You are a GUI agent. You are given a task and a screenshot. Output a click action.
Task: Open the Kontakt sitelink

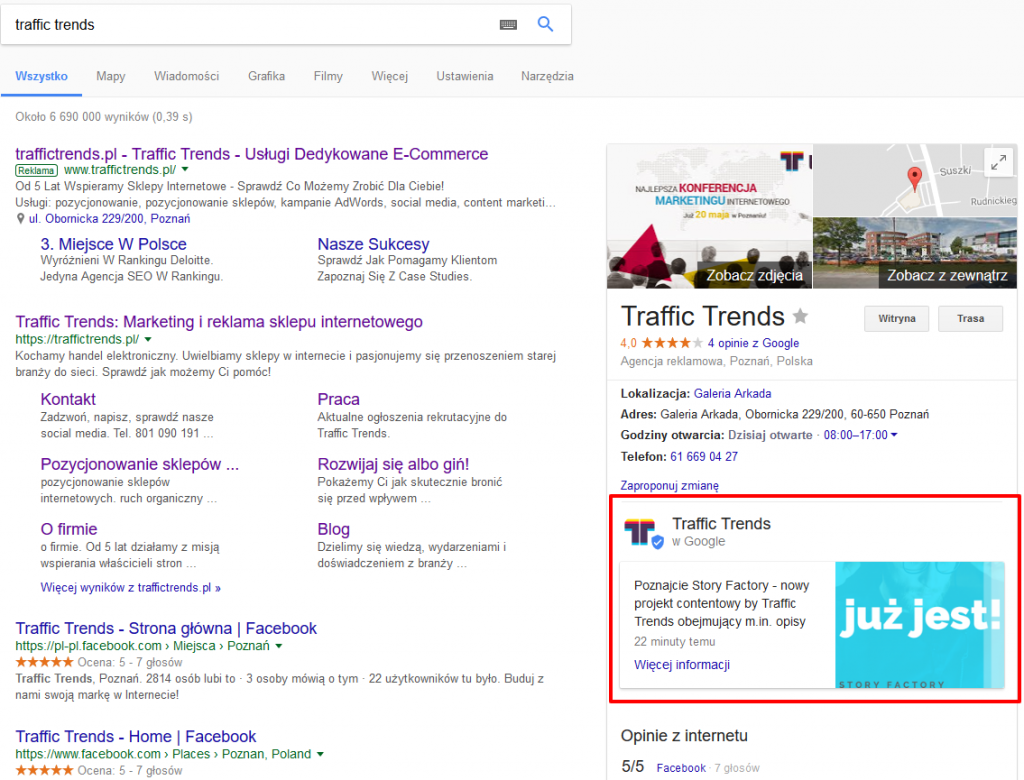click(68, 399)
